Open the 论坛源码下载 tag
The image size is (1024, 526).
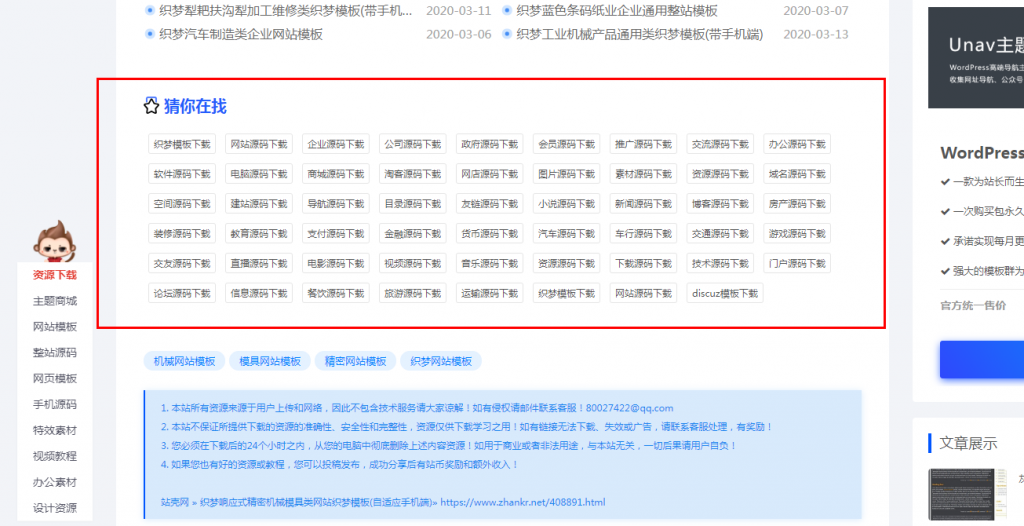click(182, 293)
